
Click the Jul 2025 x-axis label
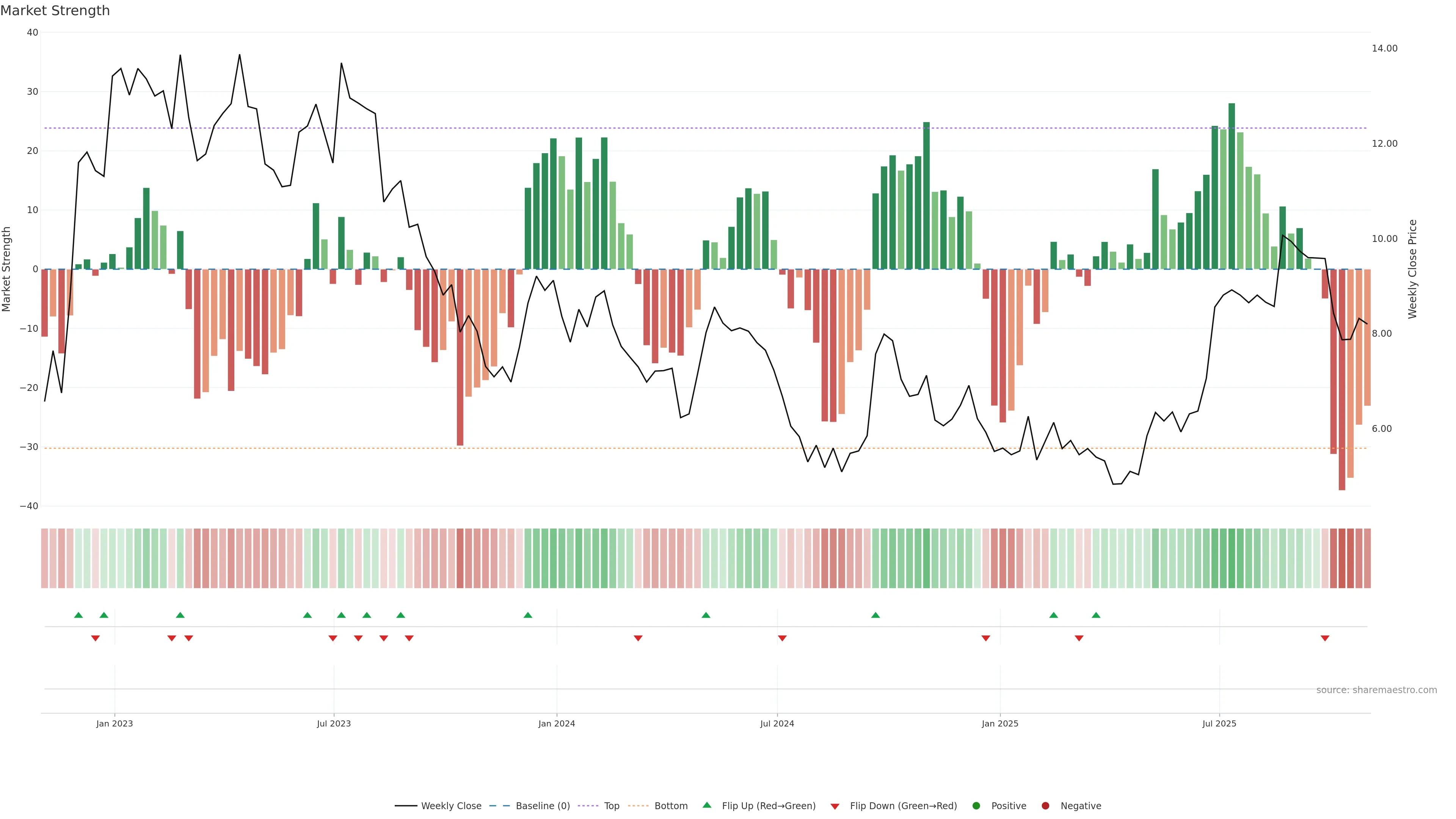[1219, 723]
